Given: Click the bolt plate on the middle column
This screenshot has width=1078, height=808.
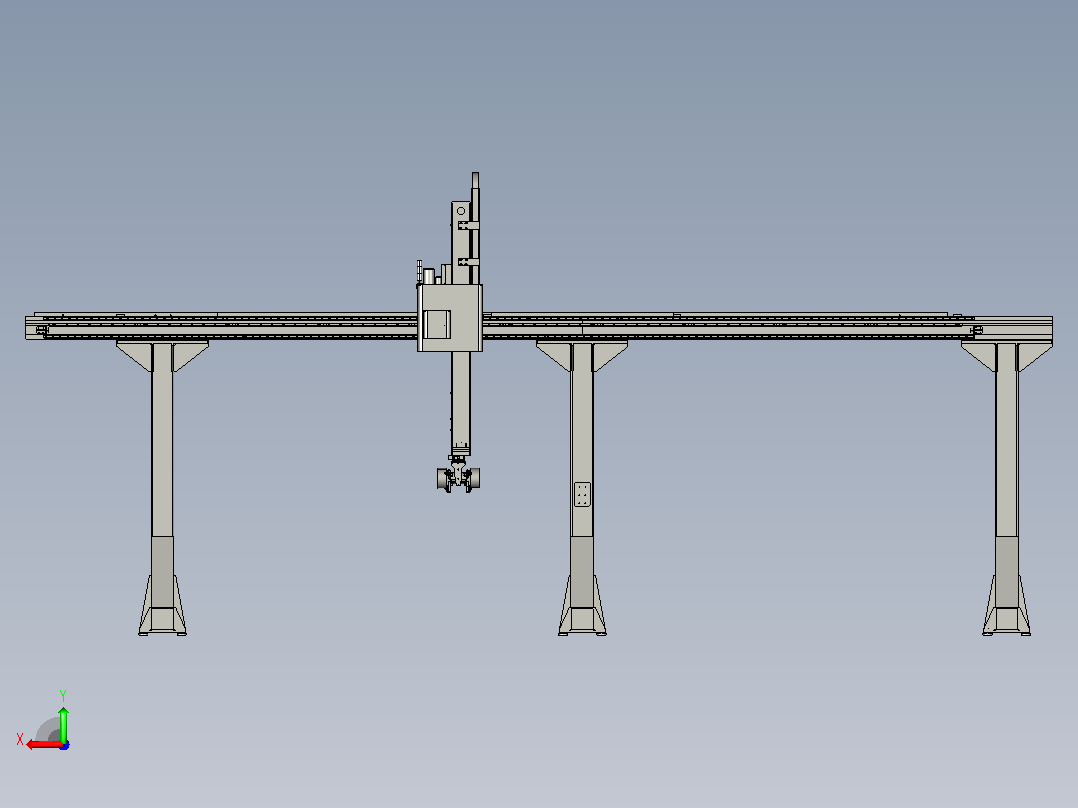Looking at the screenshot, I should (582, 494).
